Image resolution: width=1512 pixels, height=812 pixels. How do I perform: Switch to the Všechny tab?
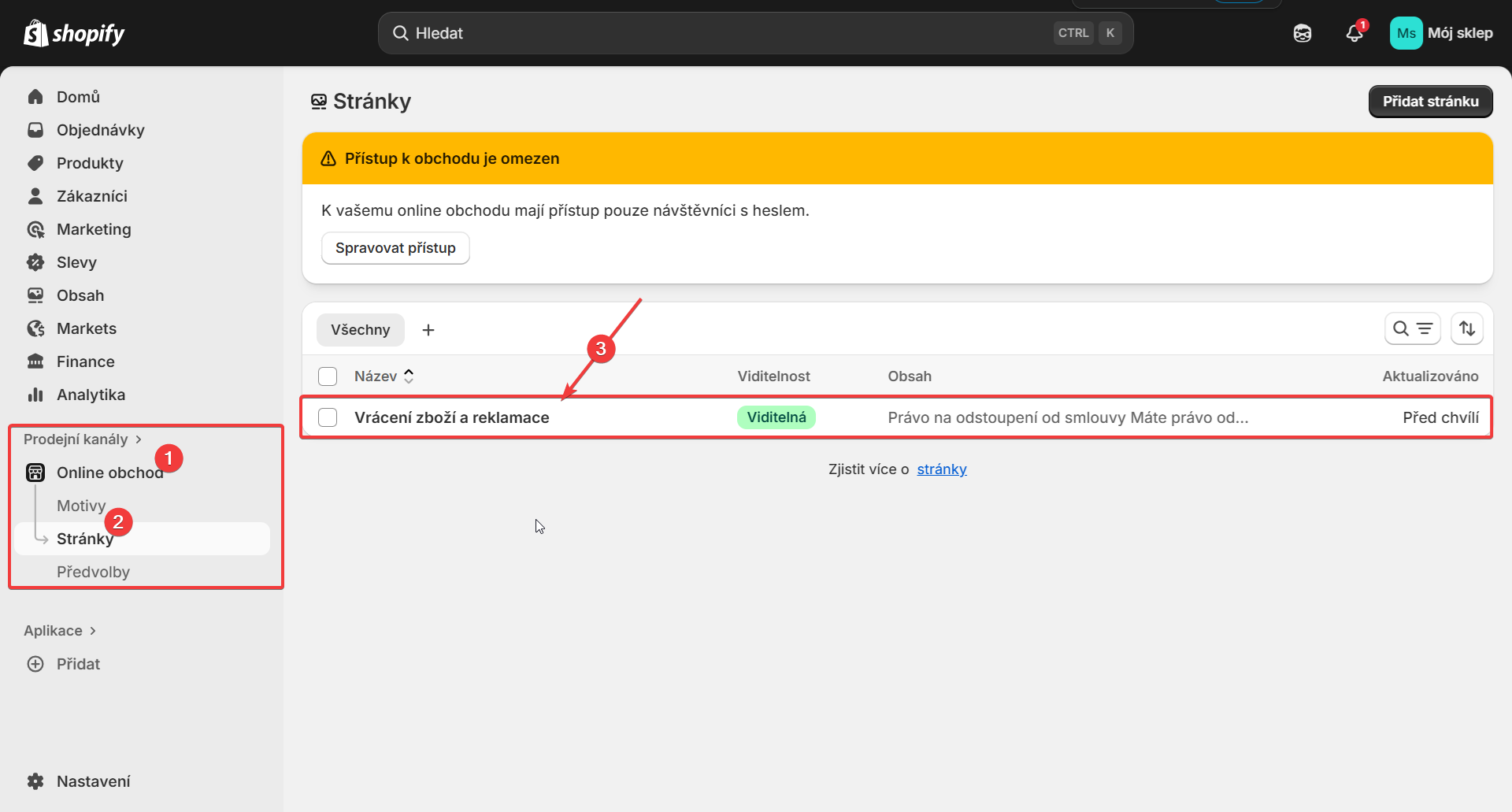coord(360,329)
